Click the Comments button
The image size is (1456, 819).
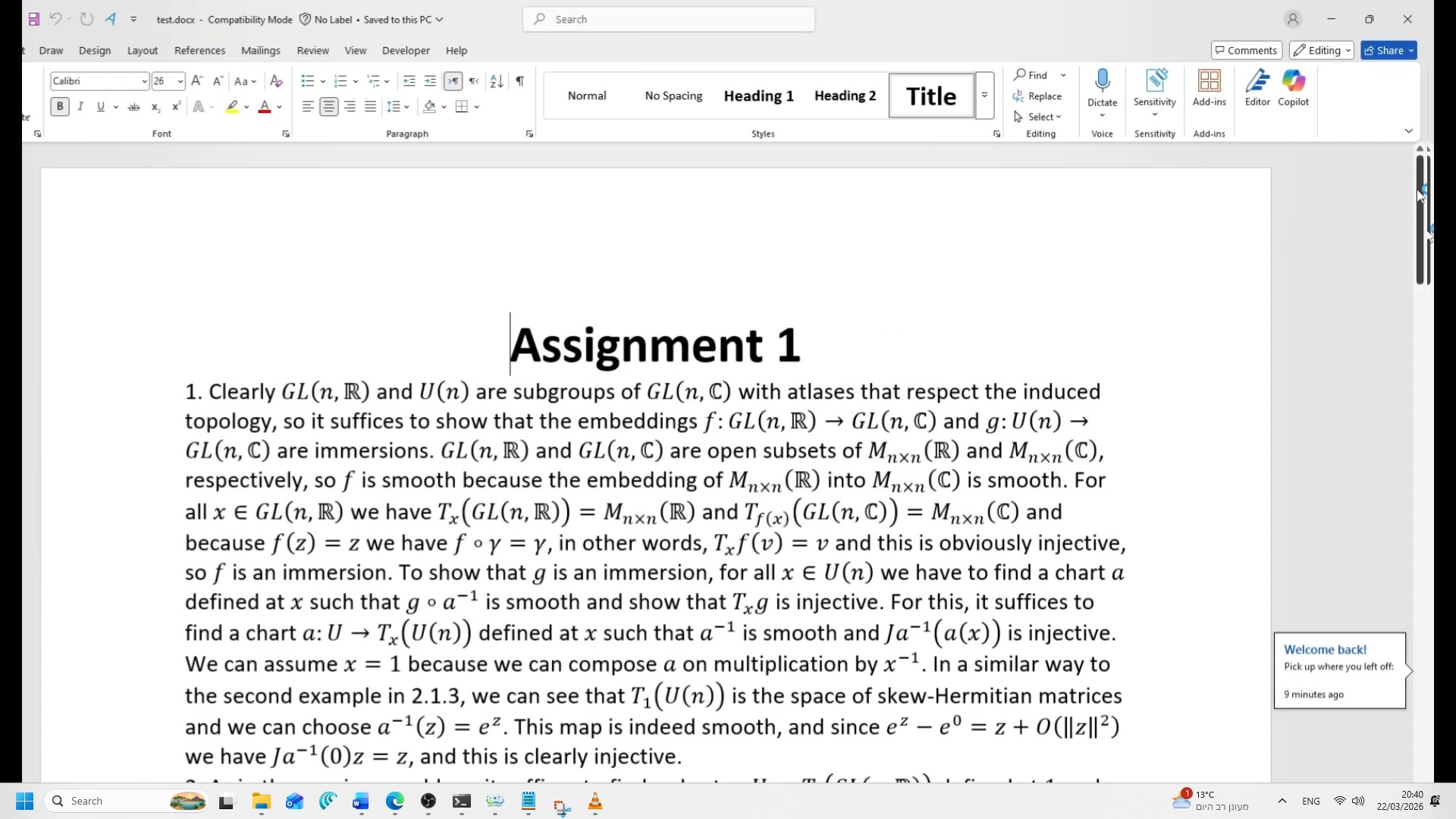click(1246, 51)
